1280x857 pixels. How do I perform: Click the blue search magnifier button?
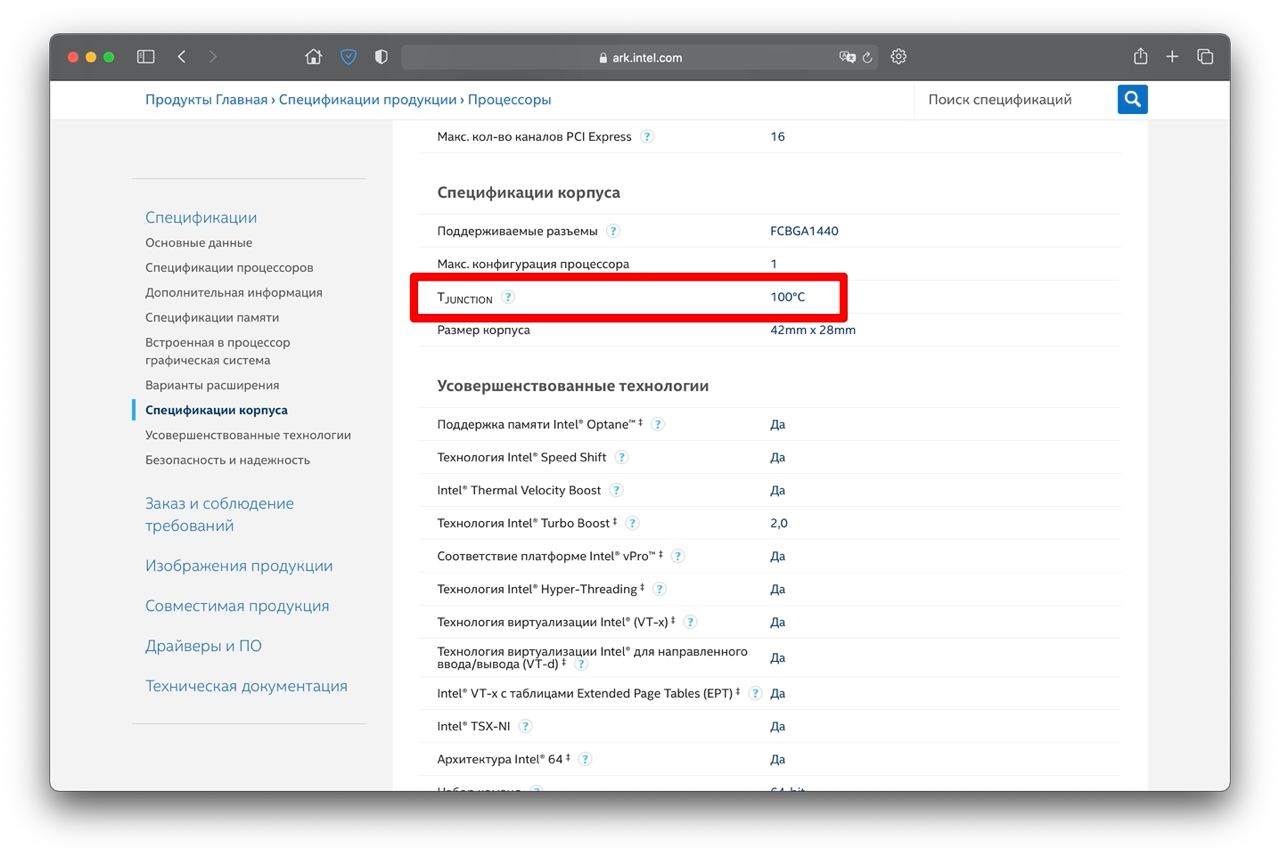[x=1132, y=99]
